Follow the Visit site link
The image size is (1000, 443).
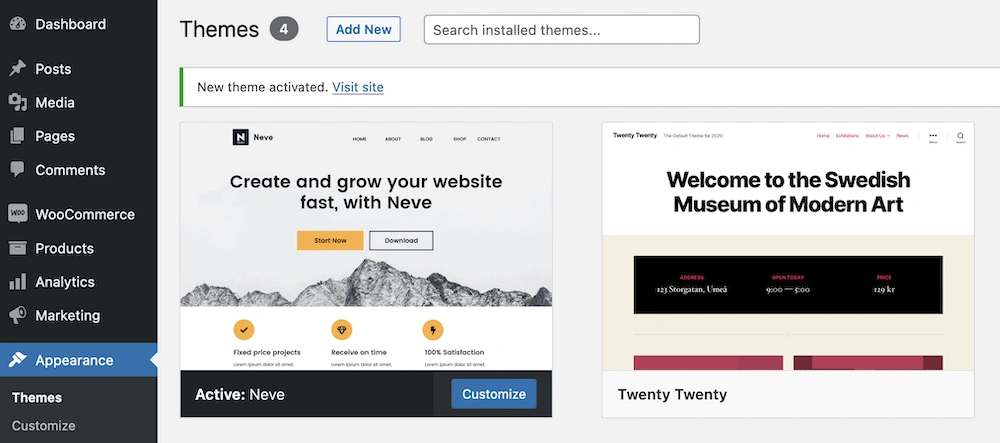358,87
